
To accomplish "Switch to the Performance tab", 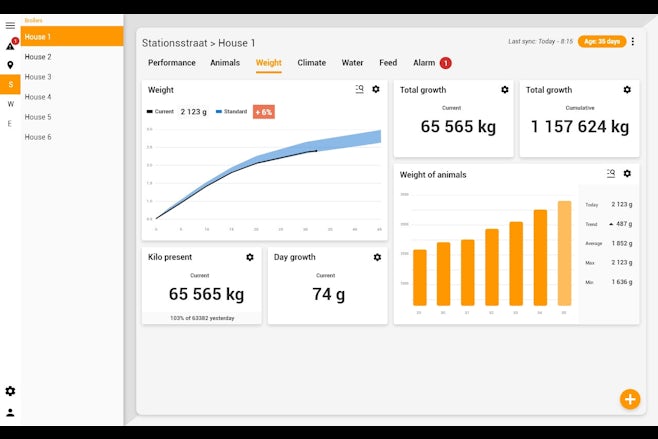I will (x=172, y=63).
